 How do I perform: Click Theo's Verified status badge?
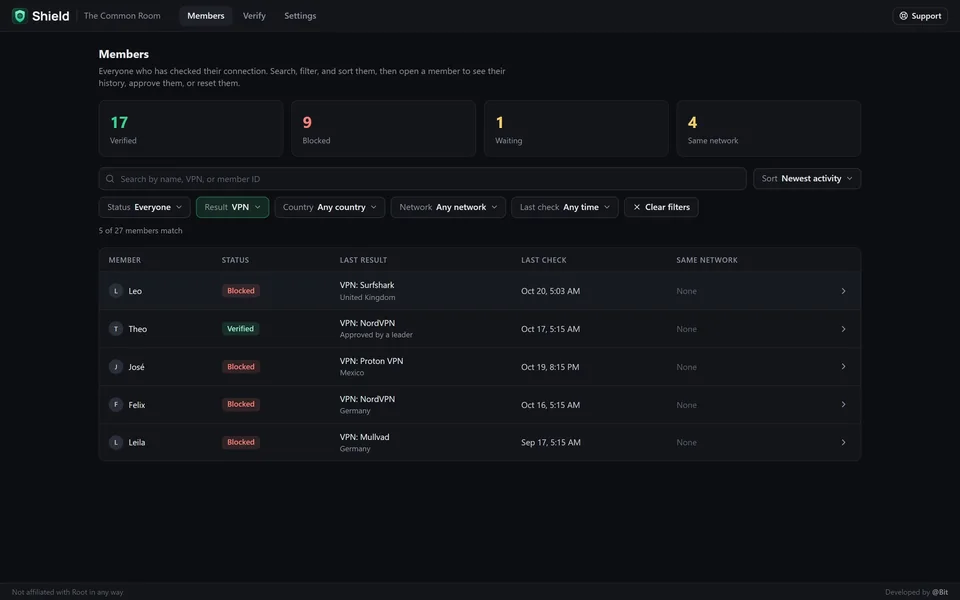coord(240,329)
